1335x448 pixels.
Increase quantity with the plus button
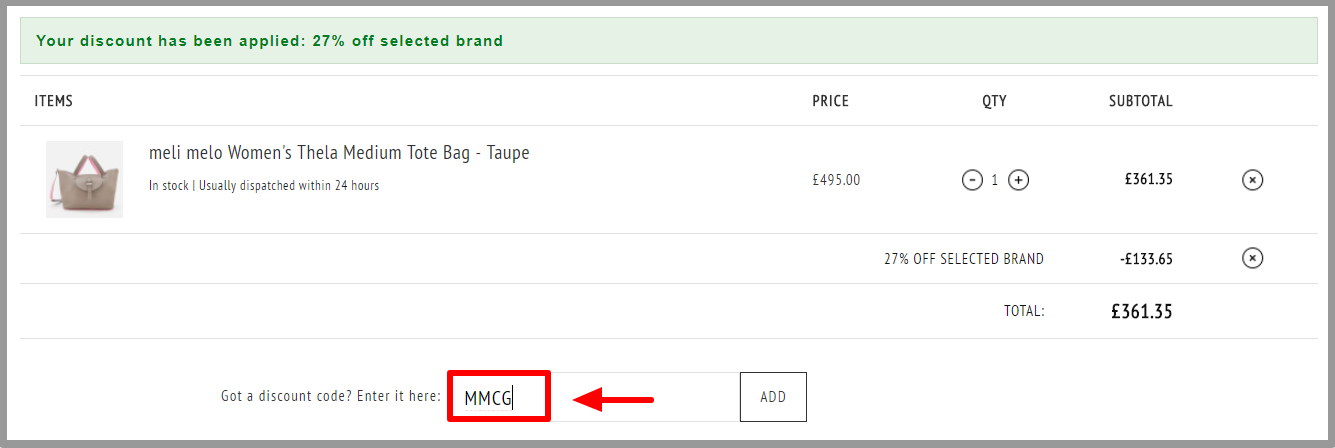click(1018, 180)
